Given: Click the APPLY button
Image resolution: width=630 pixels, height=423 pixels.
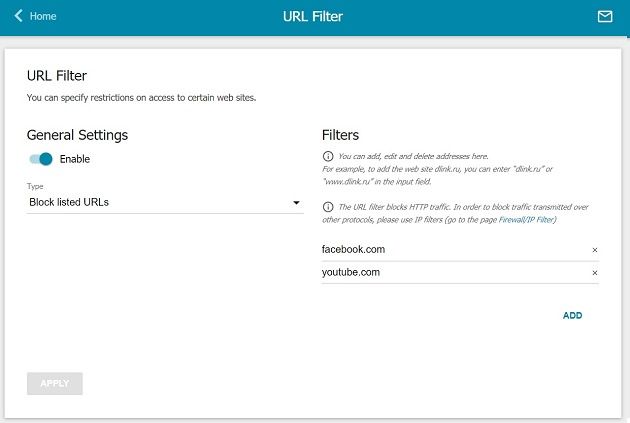Looking at the screenshot, I should 55,383.
